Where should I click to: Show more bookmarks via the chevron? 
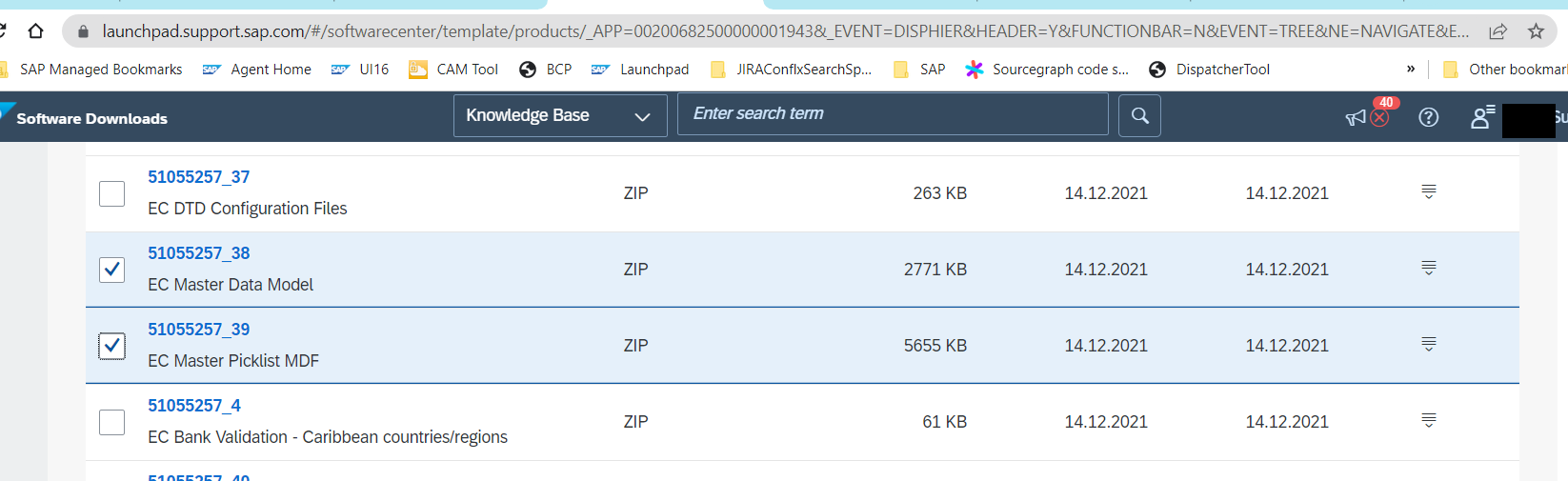(x=1411, y=69)
